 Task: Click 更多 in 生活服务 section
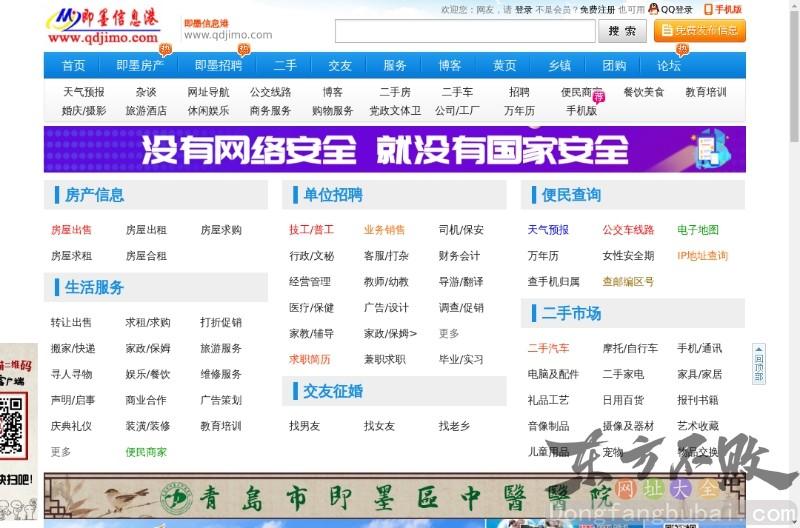(61, 452)
